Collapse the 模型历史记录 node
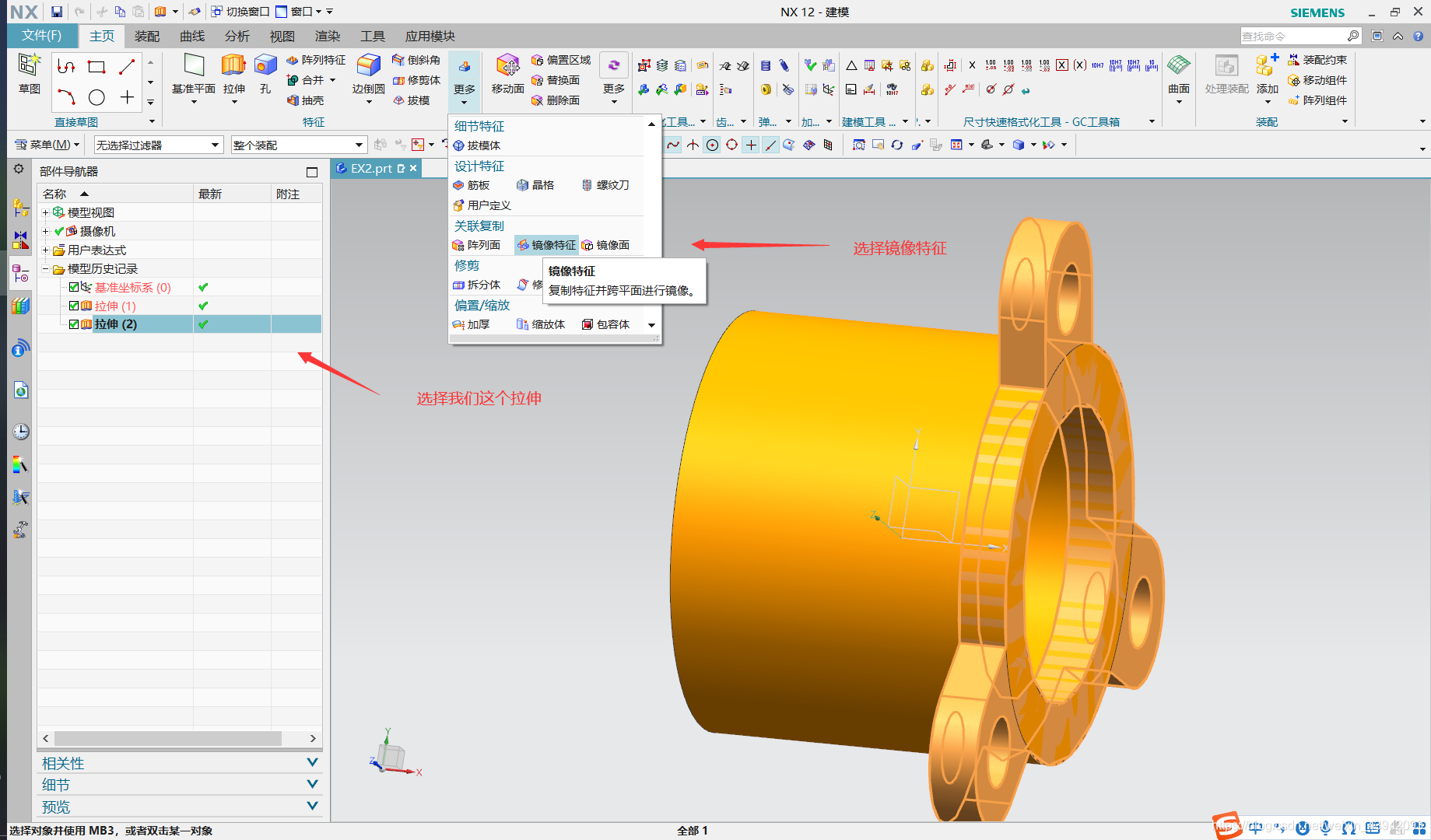 tap(46, 268)
